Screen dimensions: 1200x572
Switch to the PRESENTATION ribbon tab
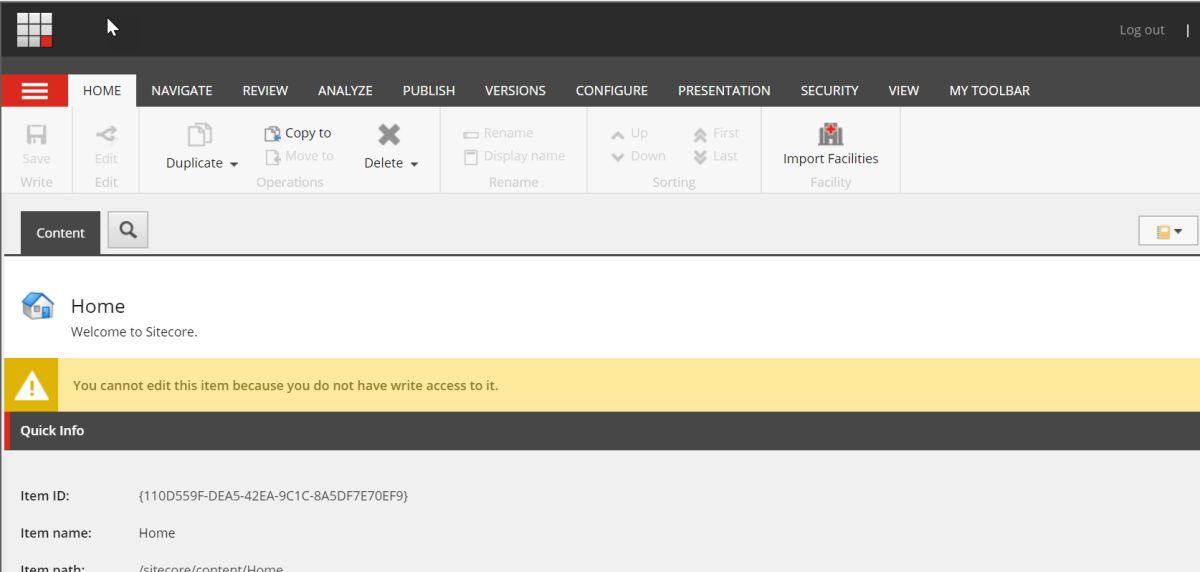(x=724, y=90)
